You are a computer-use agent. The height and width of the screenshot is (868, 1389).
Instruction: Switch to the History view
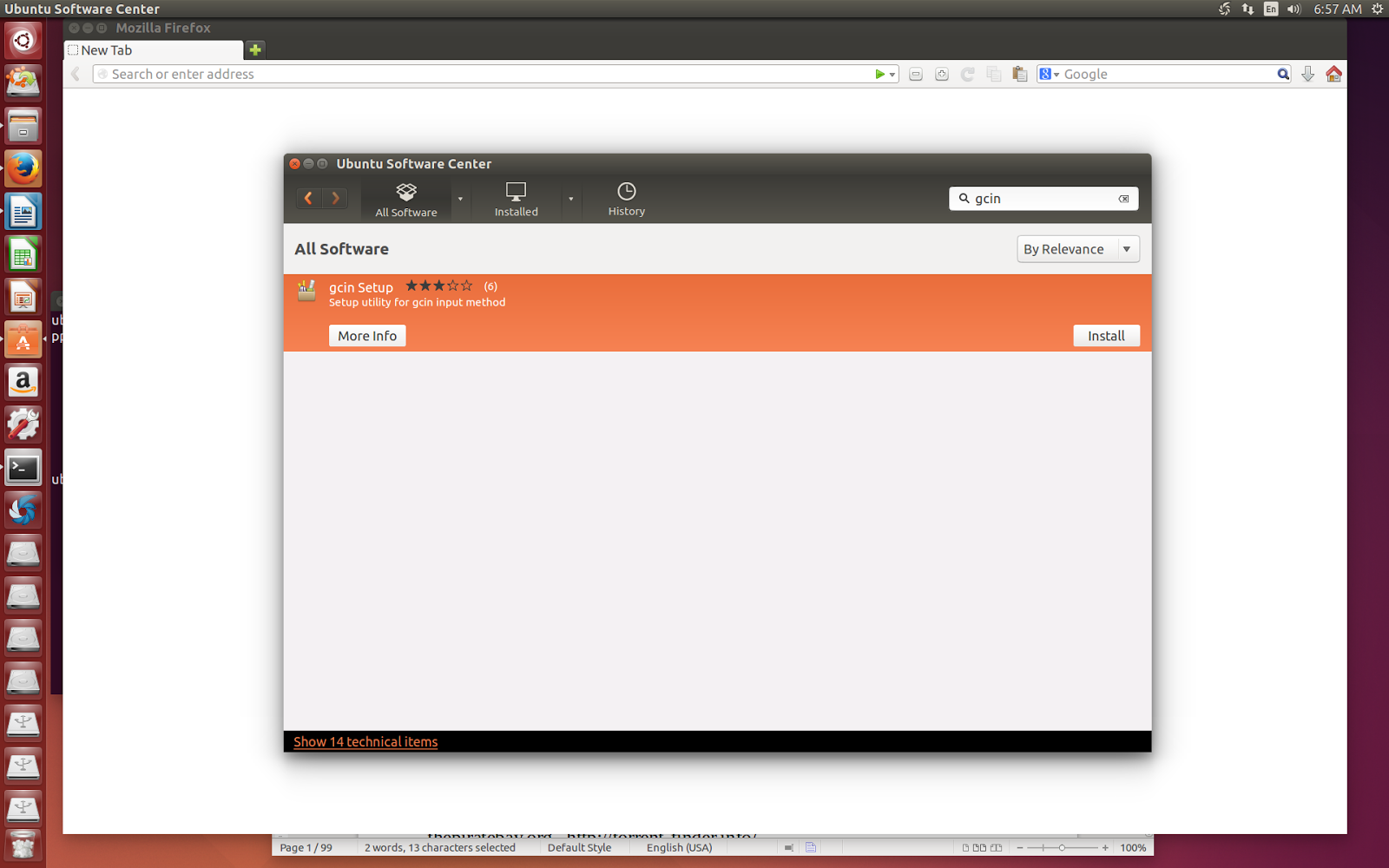pyautogui.click(x=627, y=200)
